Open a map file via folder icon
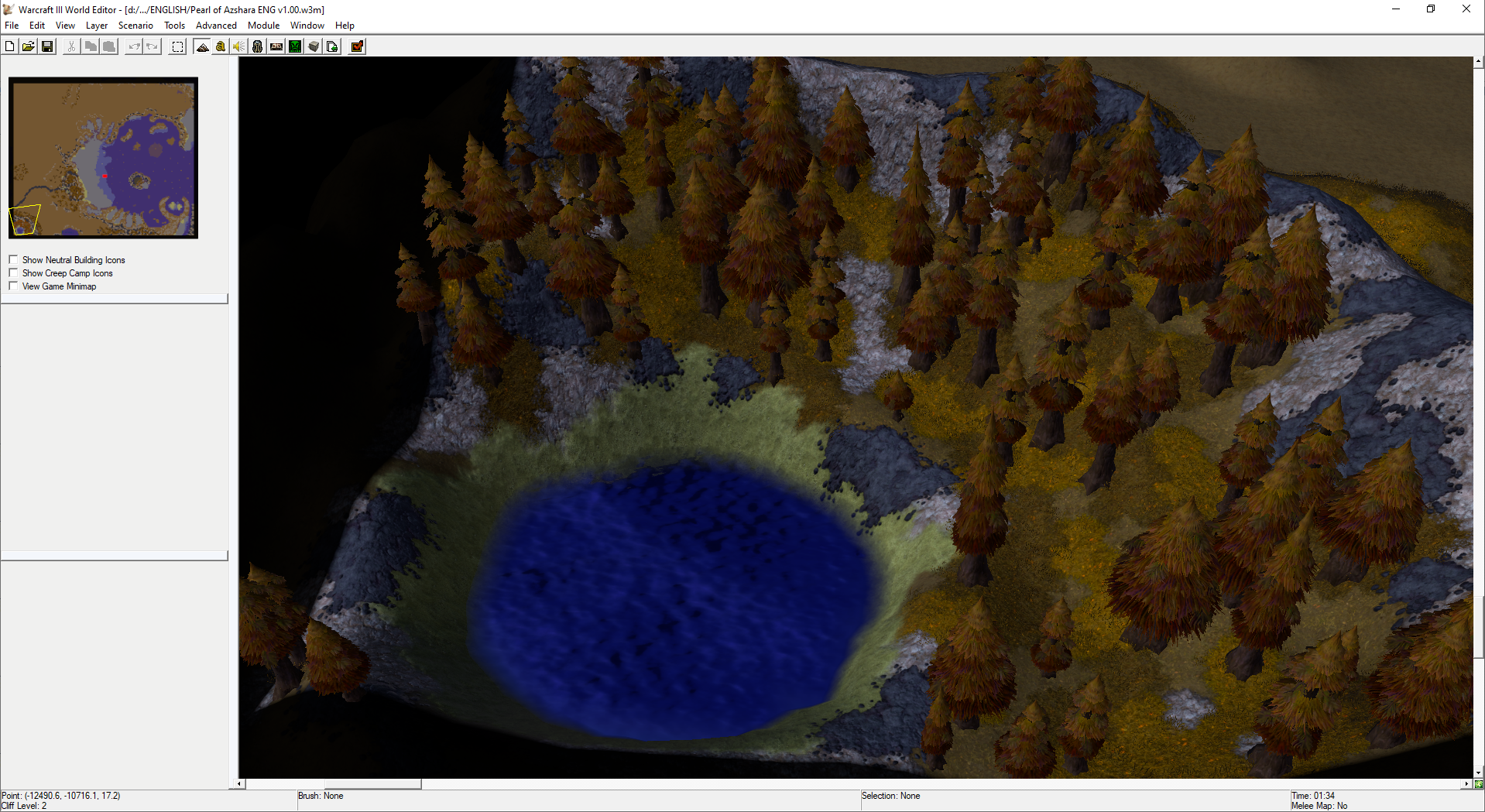Image resolution: width=1485 pixels, height=812 pixels. coord(28,46)
